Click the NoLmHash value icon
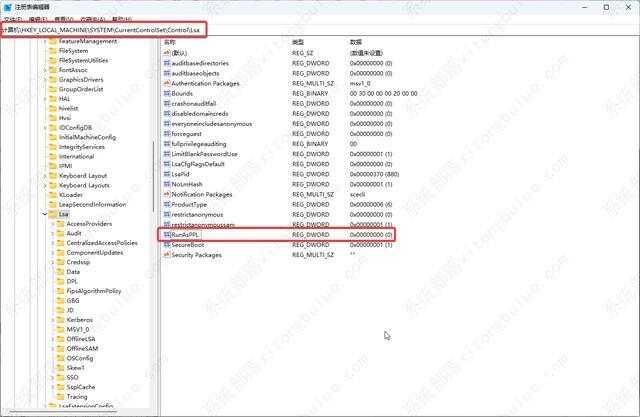 [x=167, y=184]
